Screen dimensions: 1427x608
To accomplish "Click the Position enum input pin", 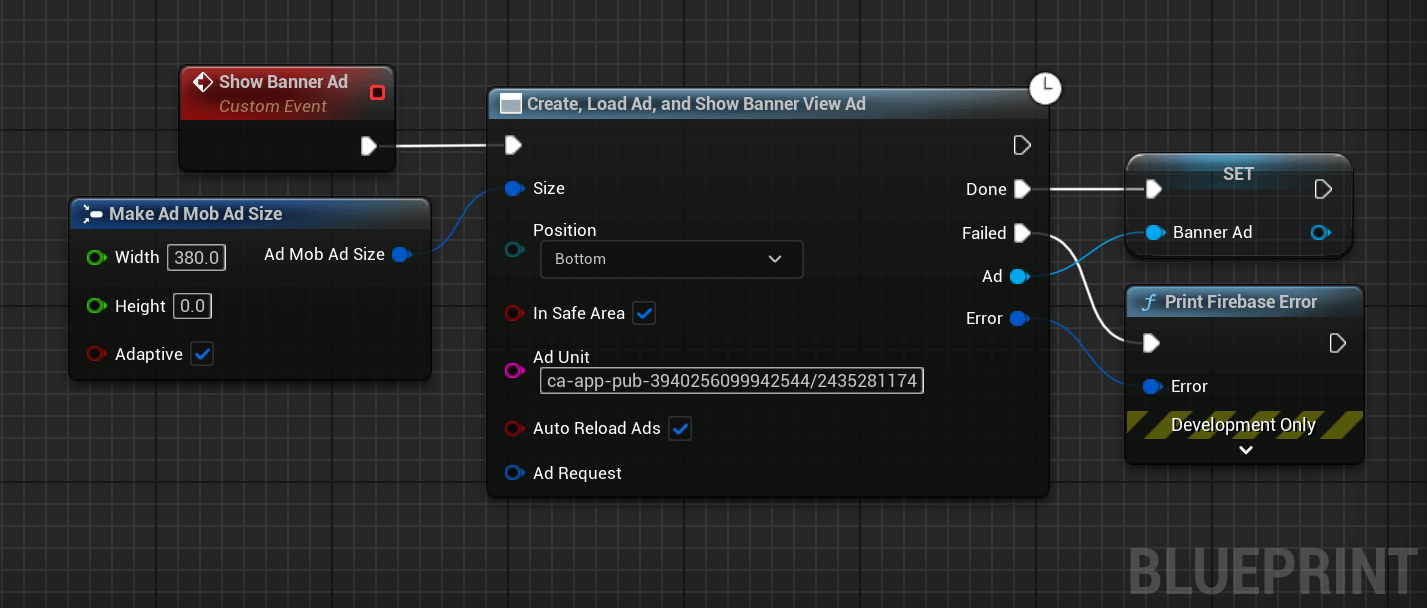I will [514, 250].
